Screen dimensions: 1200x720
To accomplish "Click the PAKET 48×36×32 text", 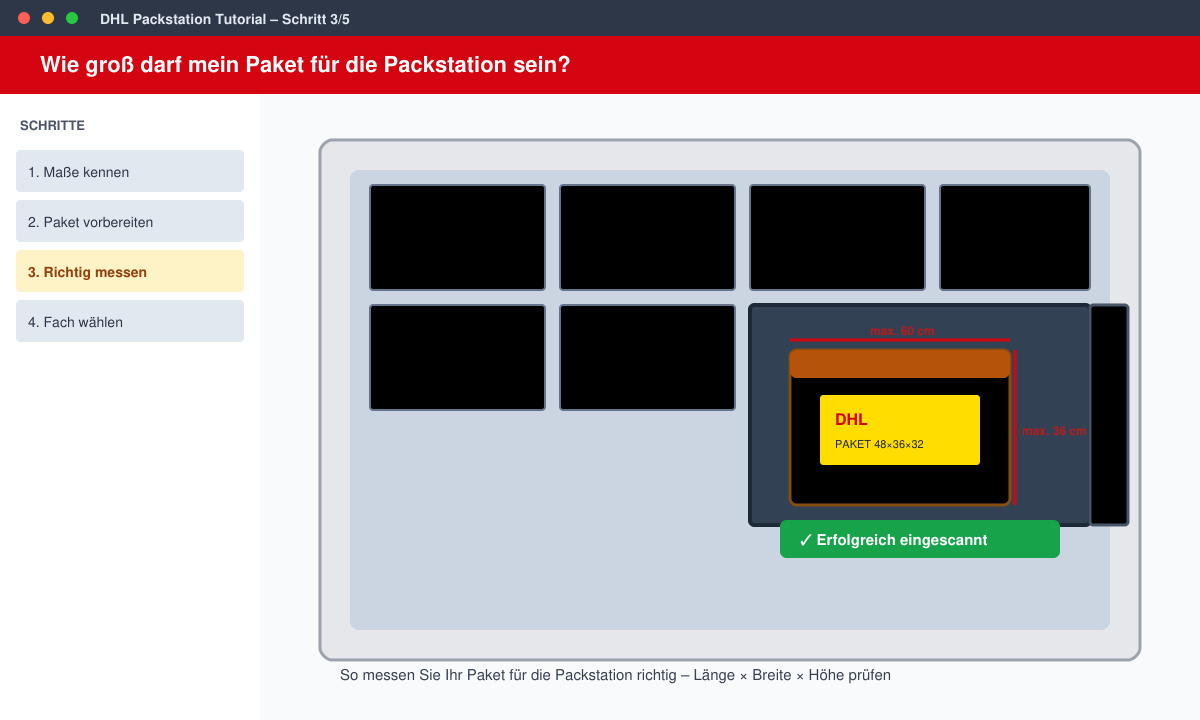I will 879,444.
